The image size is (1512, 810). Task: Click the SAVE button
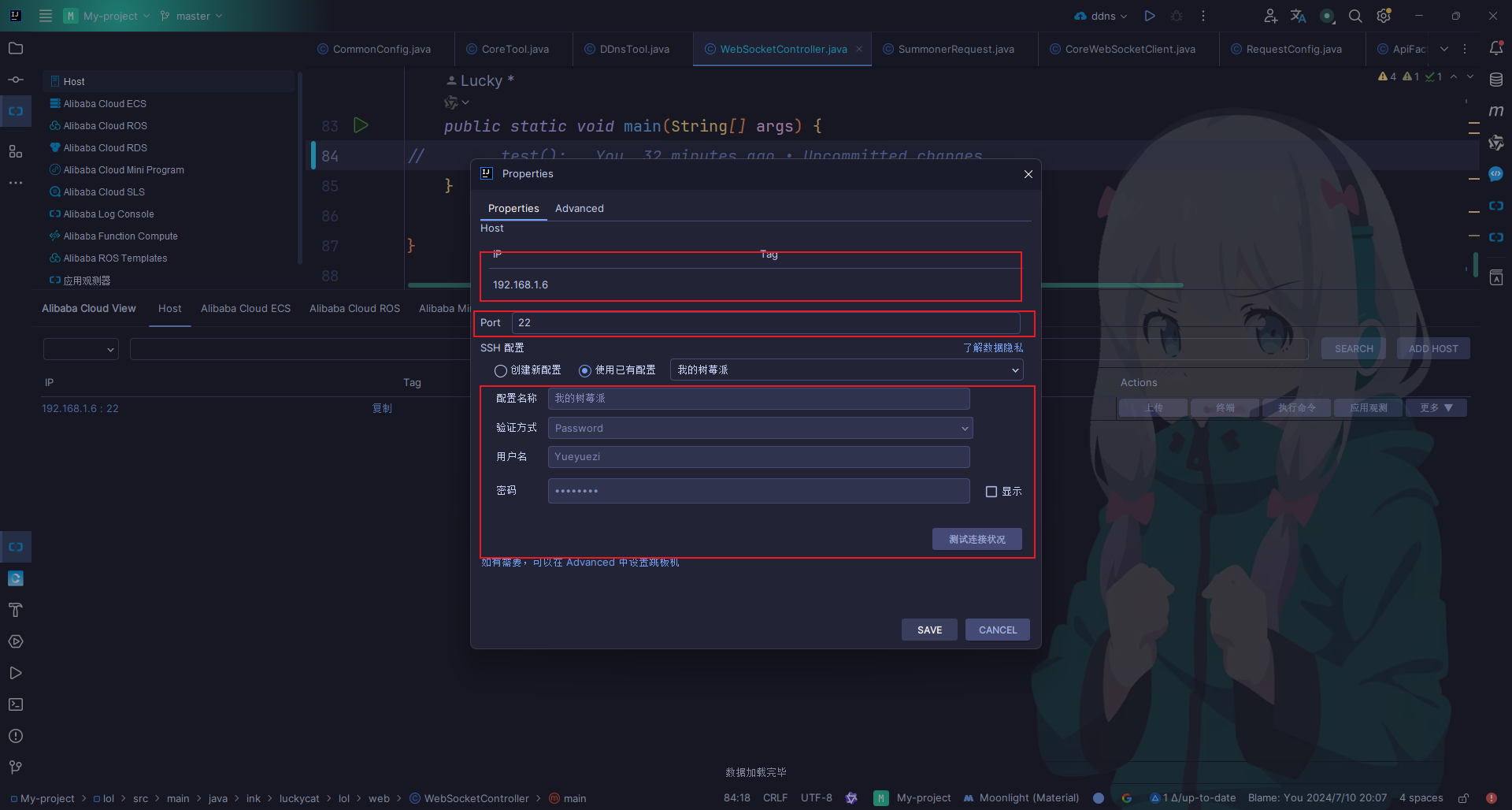pos(929,630)
